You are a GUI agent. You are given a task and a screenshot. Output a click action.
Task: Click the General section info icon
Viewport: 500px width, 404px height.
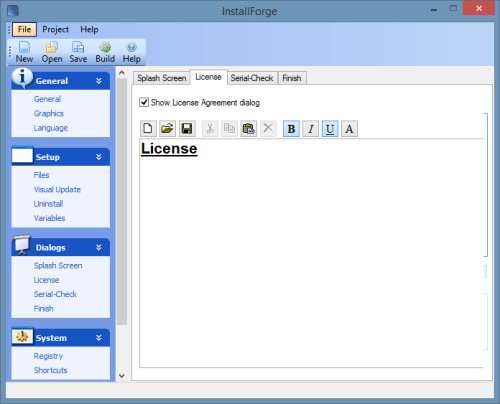tap(22, 78)
